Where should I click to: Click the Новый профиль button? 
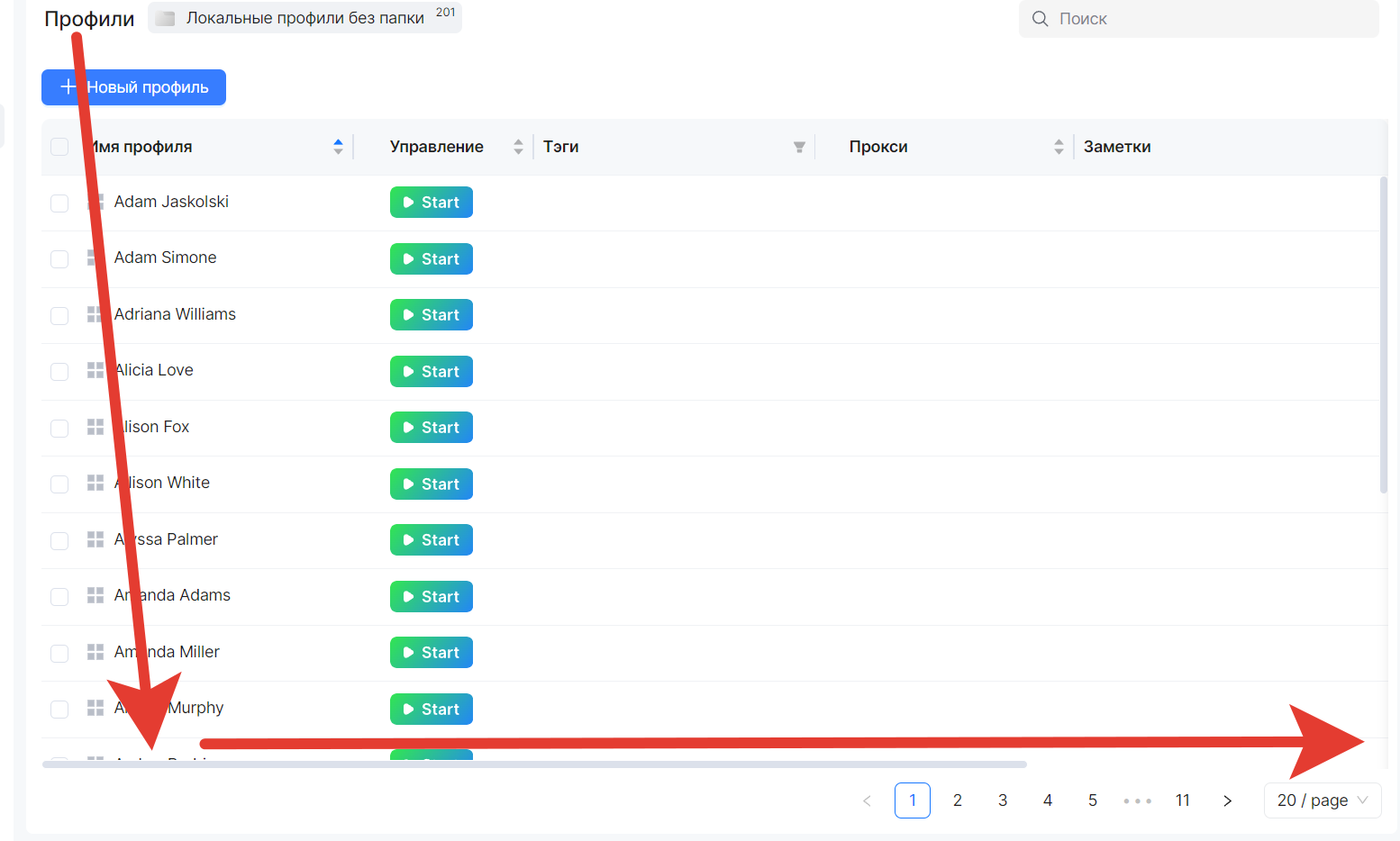pyautogui.click(x=133, y=87)
